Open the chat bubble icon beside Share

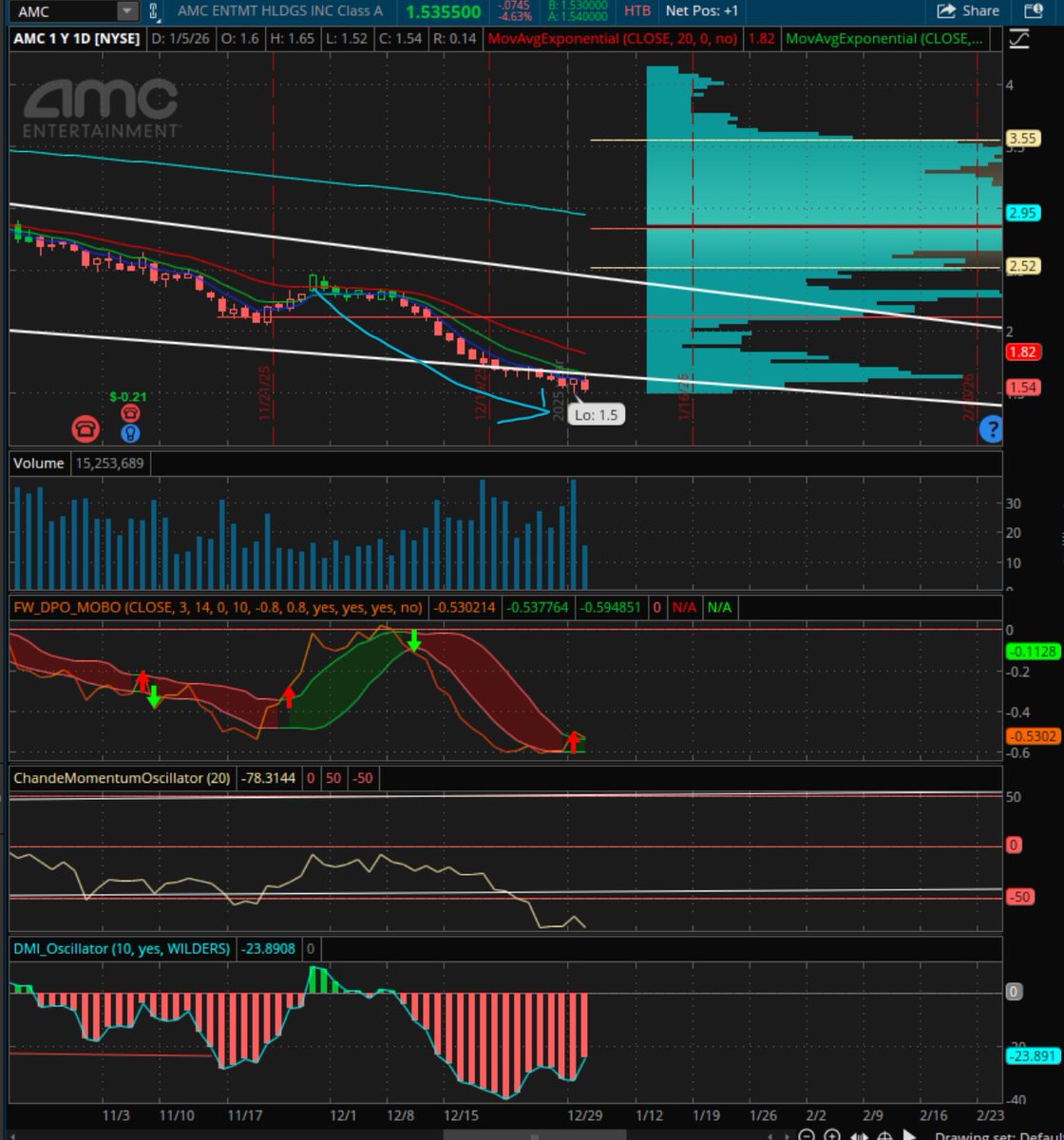pyautogui.click(x=1034, y=11)
